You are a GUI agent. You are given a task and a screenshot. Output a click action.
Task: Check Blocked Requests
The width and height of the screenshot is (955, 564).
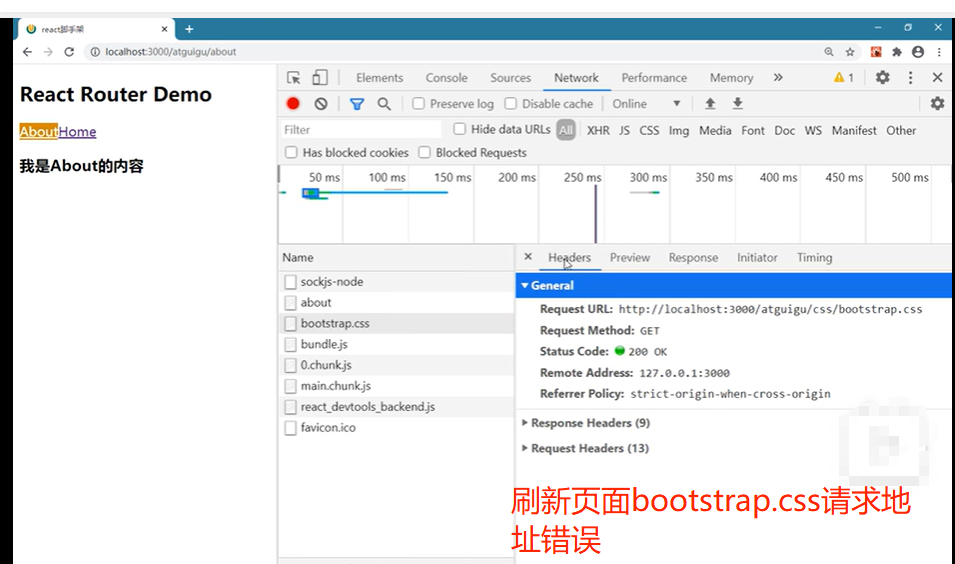click(425, 152)
